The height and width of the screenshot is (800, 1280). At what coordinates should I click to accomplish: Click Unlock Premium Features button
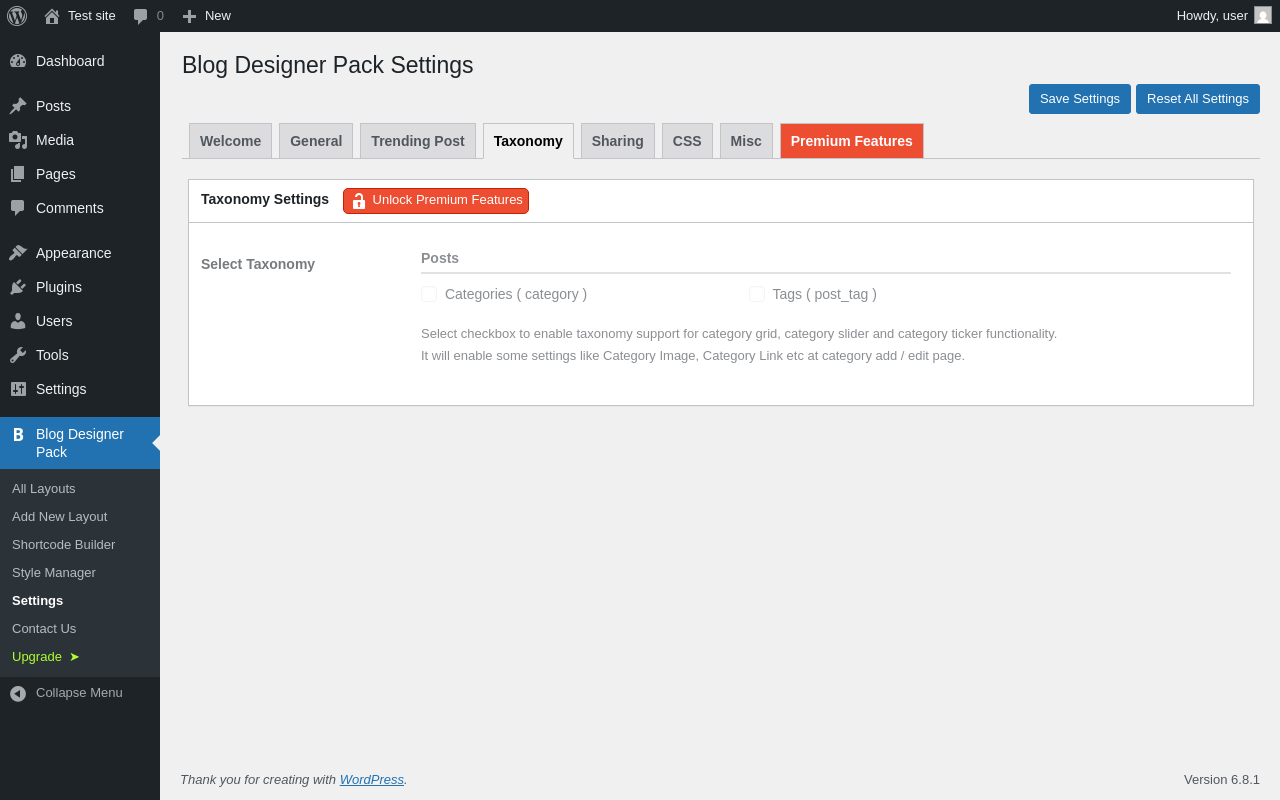click(436, 201)
